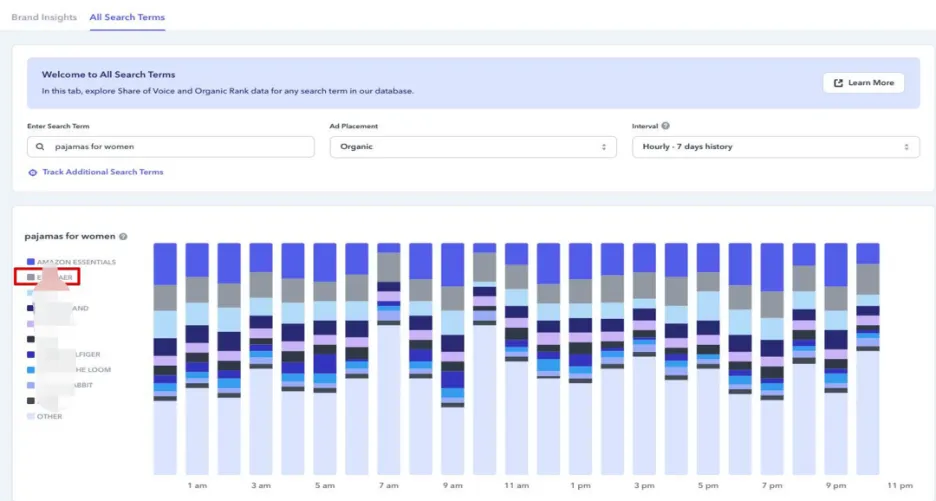Toggle the legend entry ending in 'ABBIT'
936x501 pixels.
(x=60, y=385)
